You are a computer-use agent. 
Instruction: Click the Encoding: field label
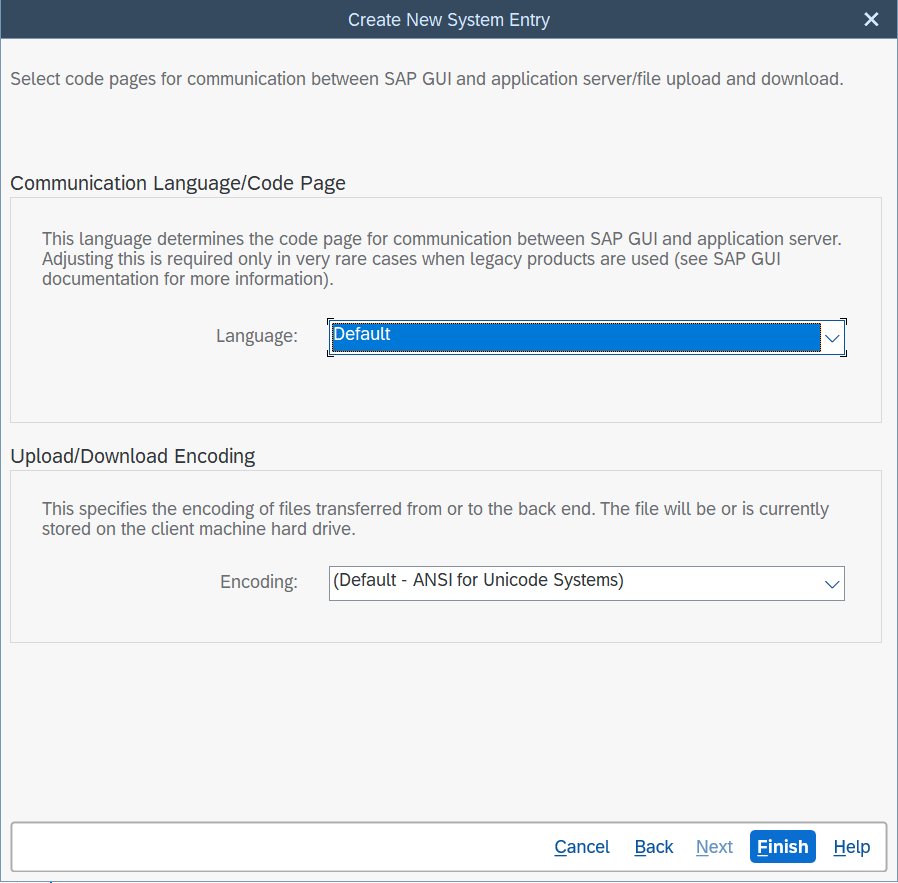(259, 582)
